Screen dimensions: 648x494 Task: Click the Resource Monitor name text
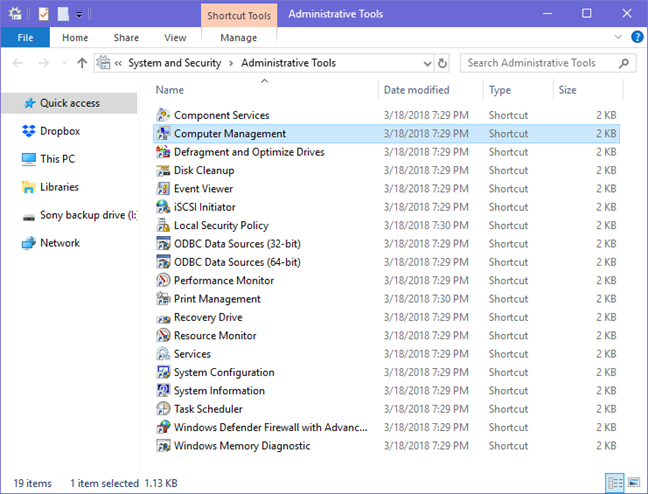click(215, 335)
